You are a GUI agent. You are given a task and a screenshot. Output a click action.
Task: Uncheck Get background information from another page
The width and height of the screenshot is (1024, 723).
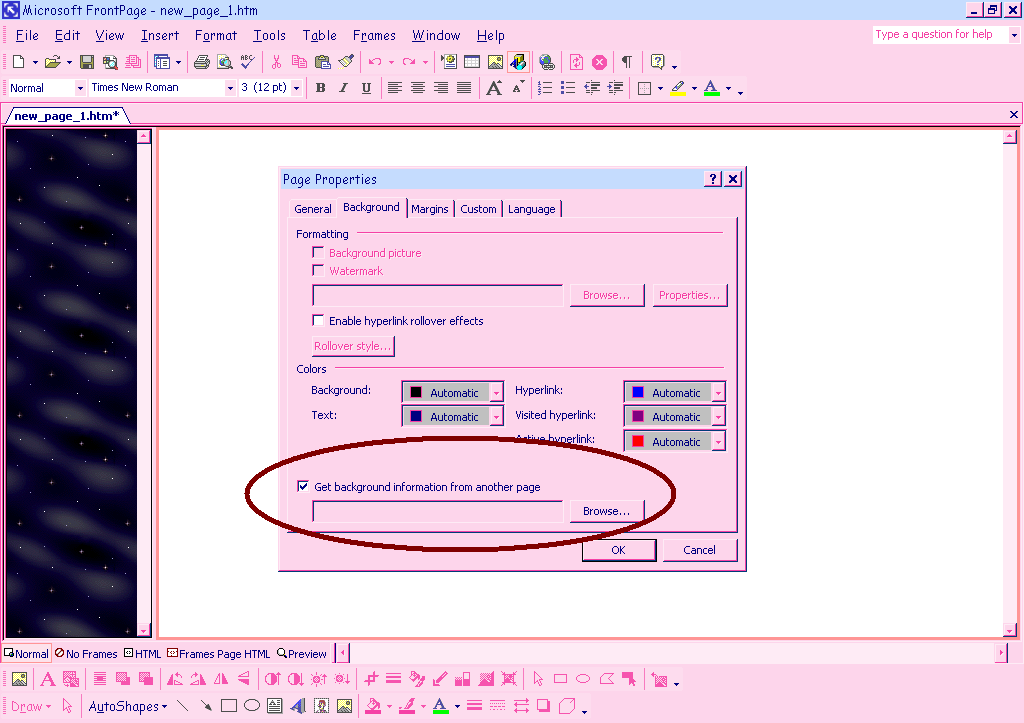[x=303, y=487]
